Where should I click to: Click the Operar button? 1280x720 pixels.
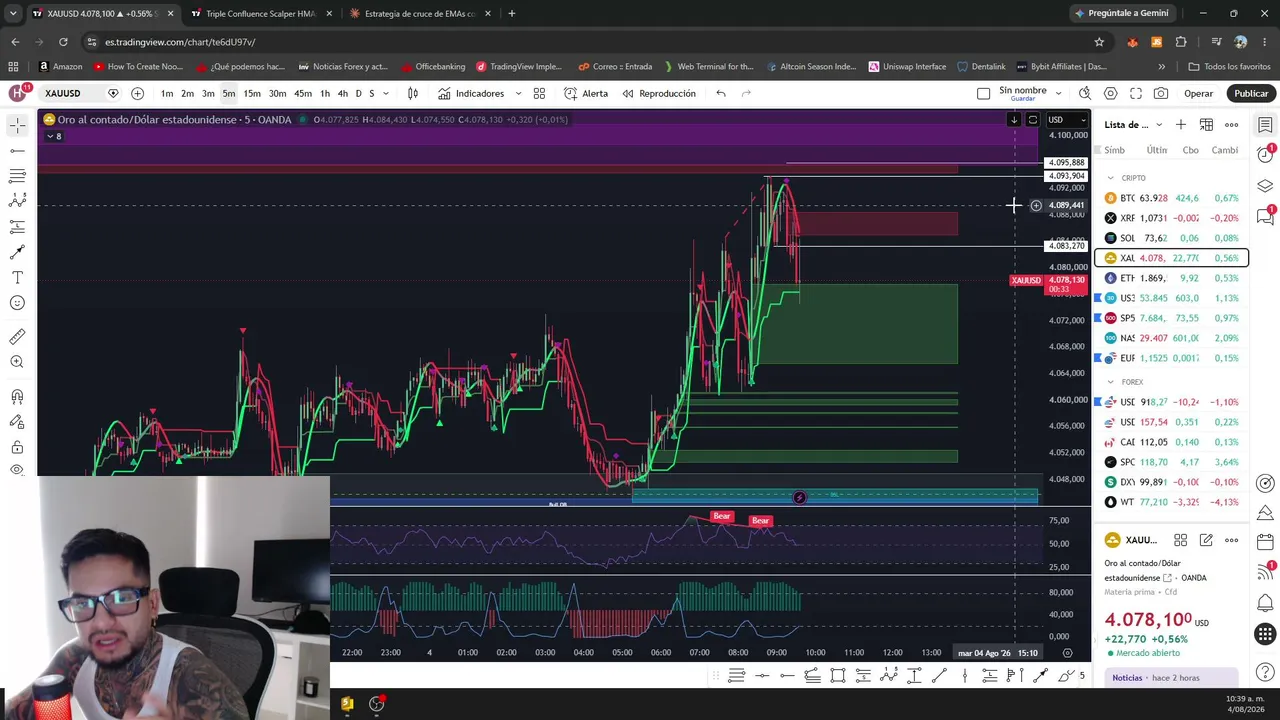[x=1198, y=93]
